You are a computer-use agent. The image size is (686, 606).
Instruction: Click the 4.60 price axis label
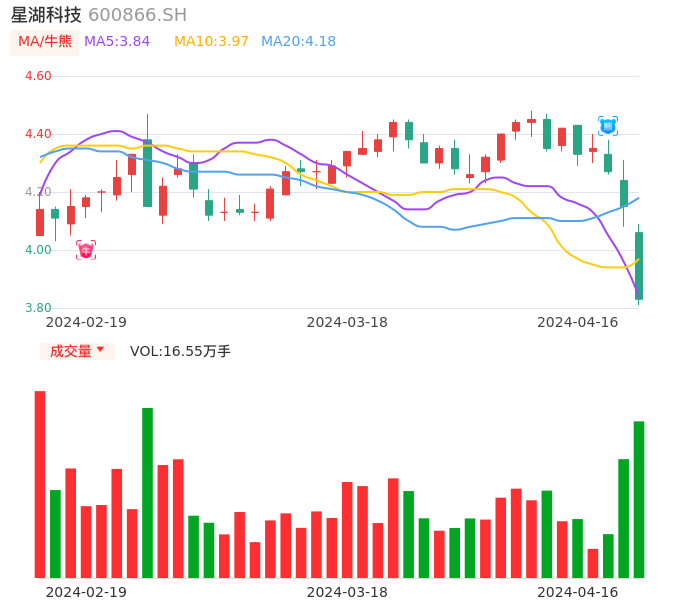pyautogui.click(x=38, y=76)
